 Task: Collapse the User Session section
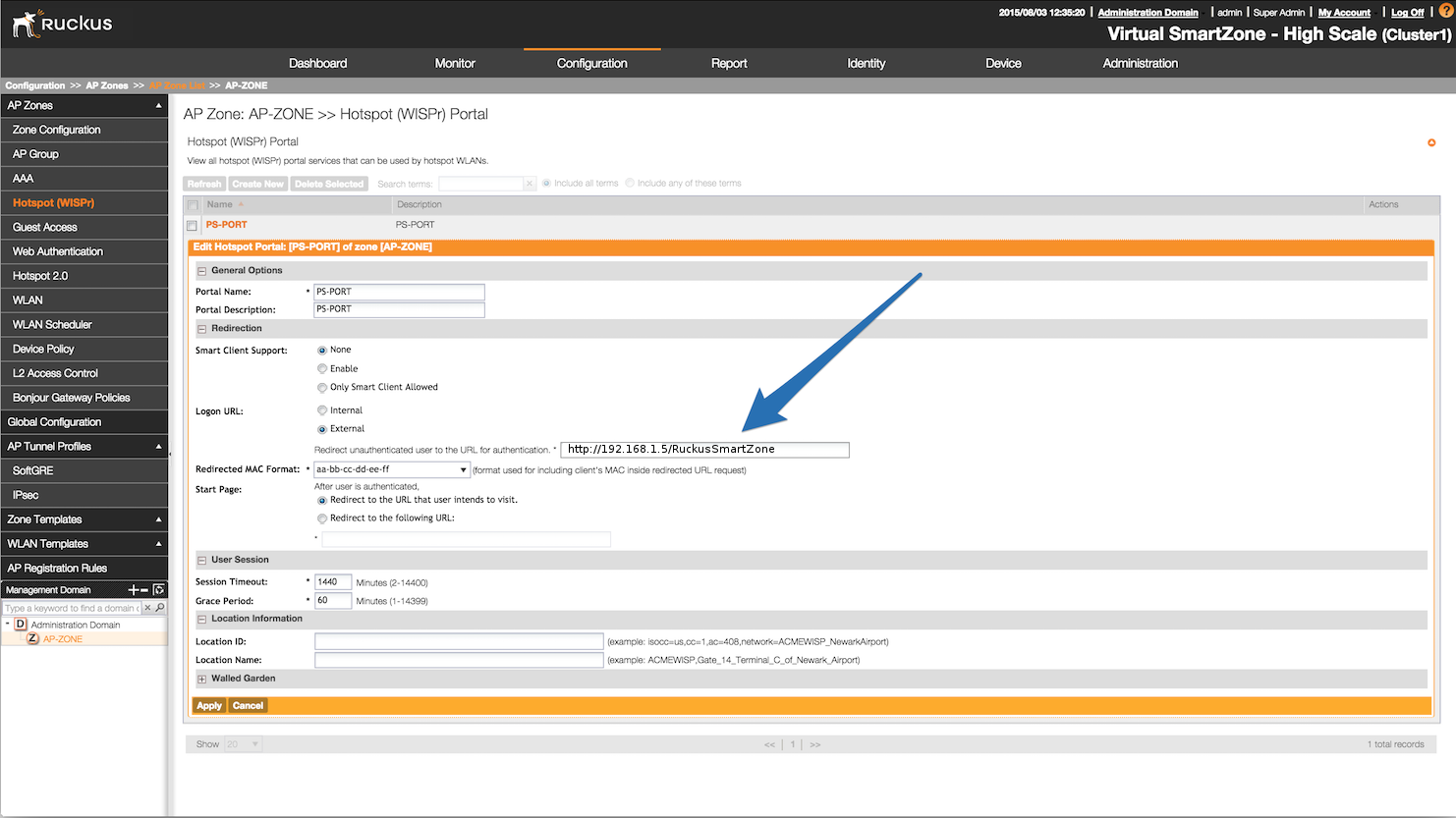pos(202,560)
